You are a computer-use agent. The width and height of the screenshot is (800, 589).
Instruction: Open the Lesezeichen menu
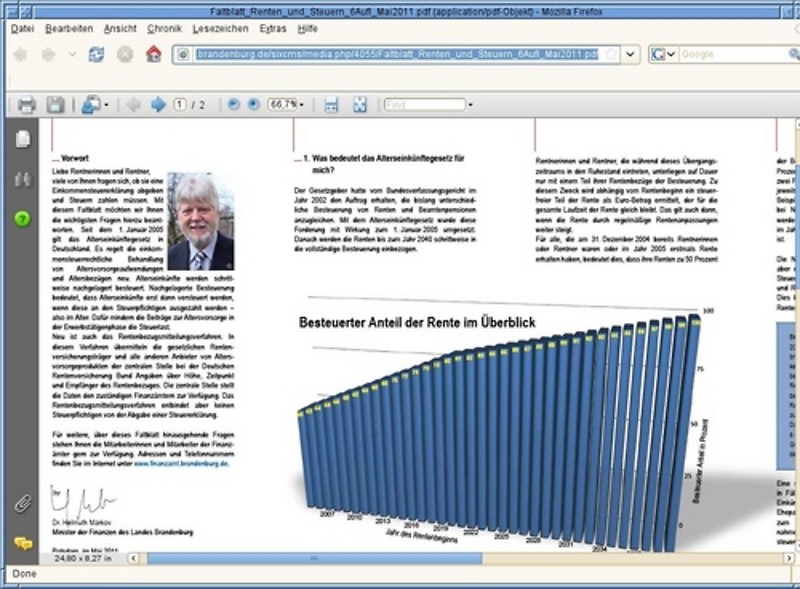[x=220, y=29]
